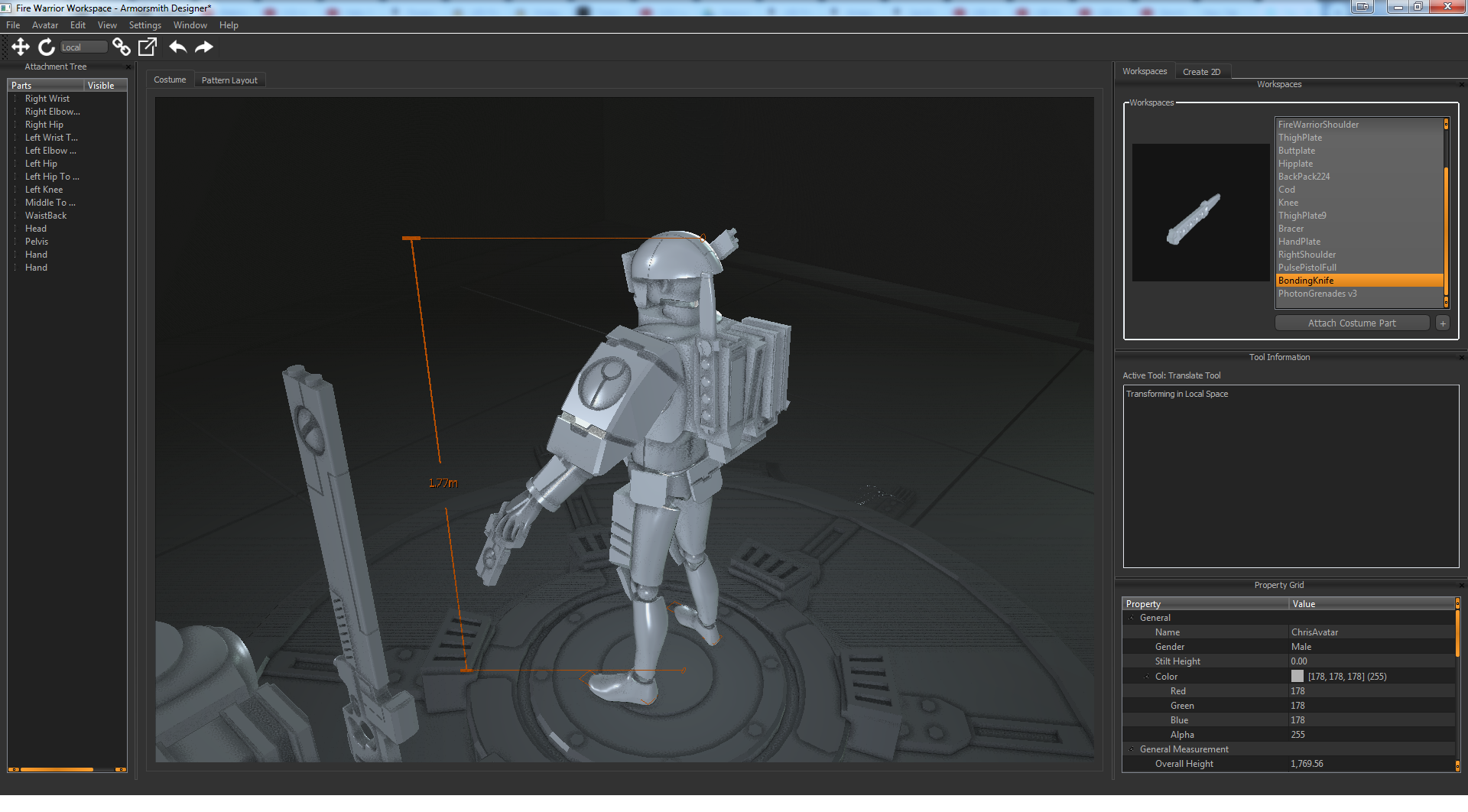Switch to the Pattern Layout tab
The width and height of the screenshot is (1468, 812).
(229, 80)
